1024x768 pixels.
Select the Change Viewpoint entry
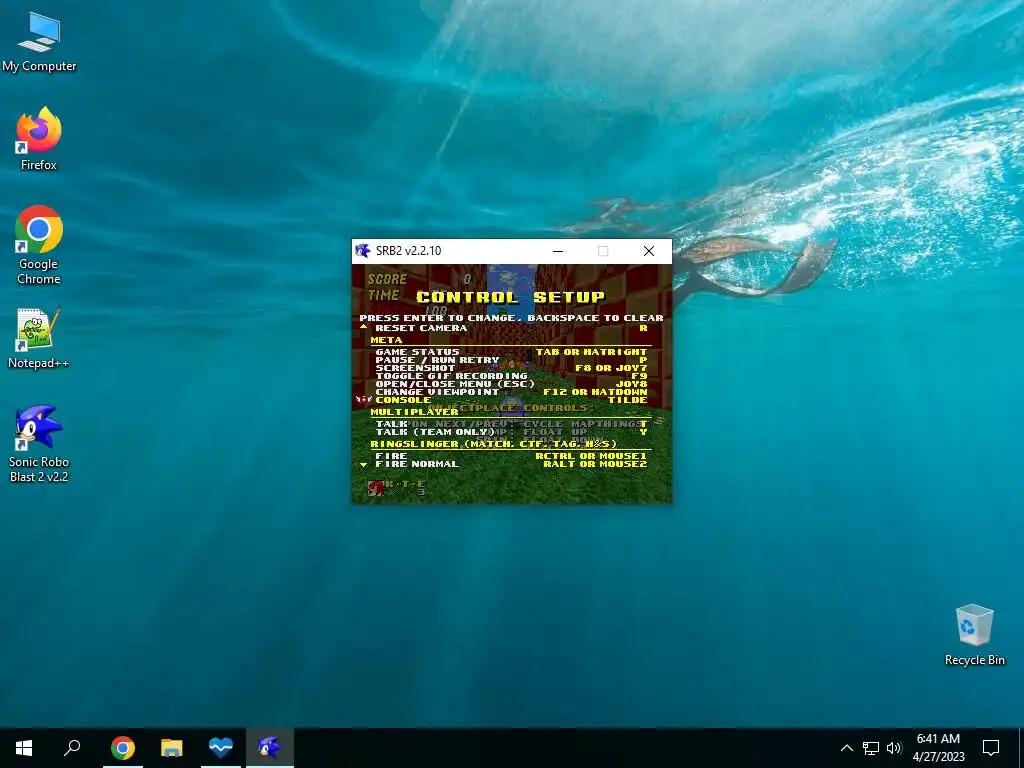point(437,392)
